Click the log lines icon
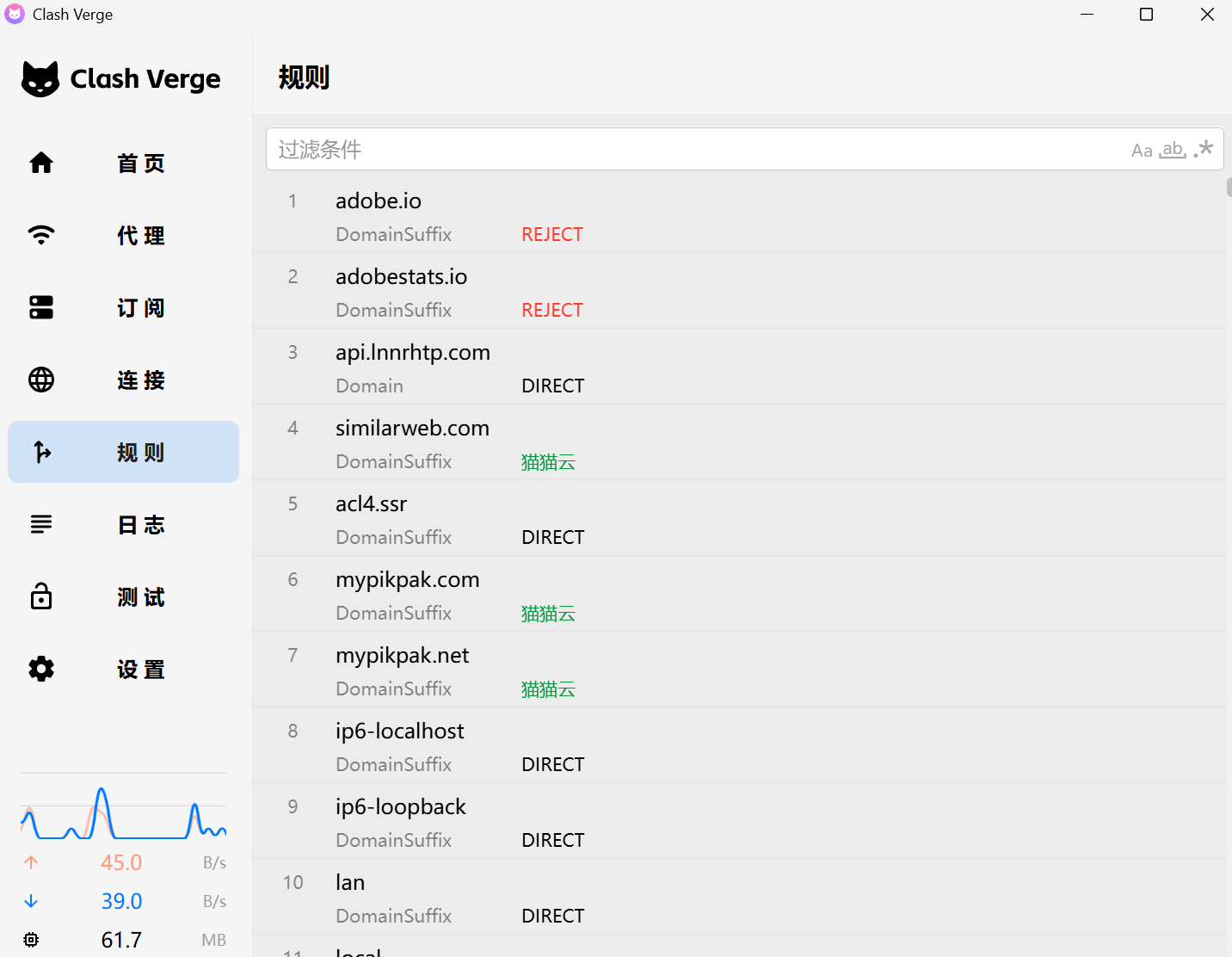This screenshot has width=1232, height=957. (x=41, y=524)
